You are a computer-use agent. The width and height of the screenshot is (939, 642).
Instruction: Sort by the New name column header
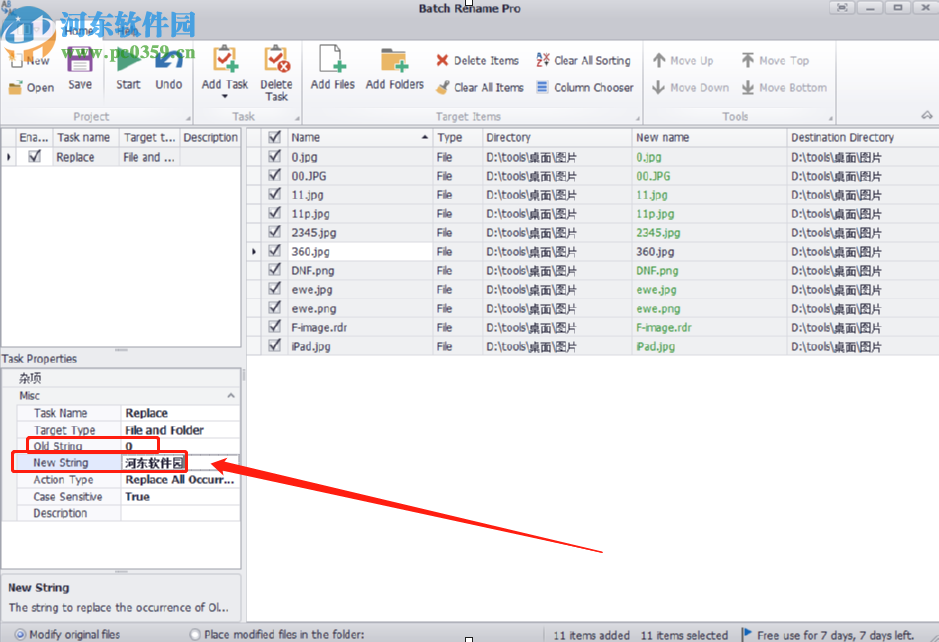click(x=709, y=137)
